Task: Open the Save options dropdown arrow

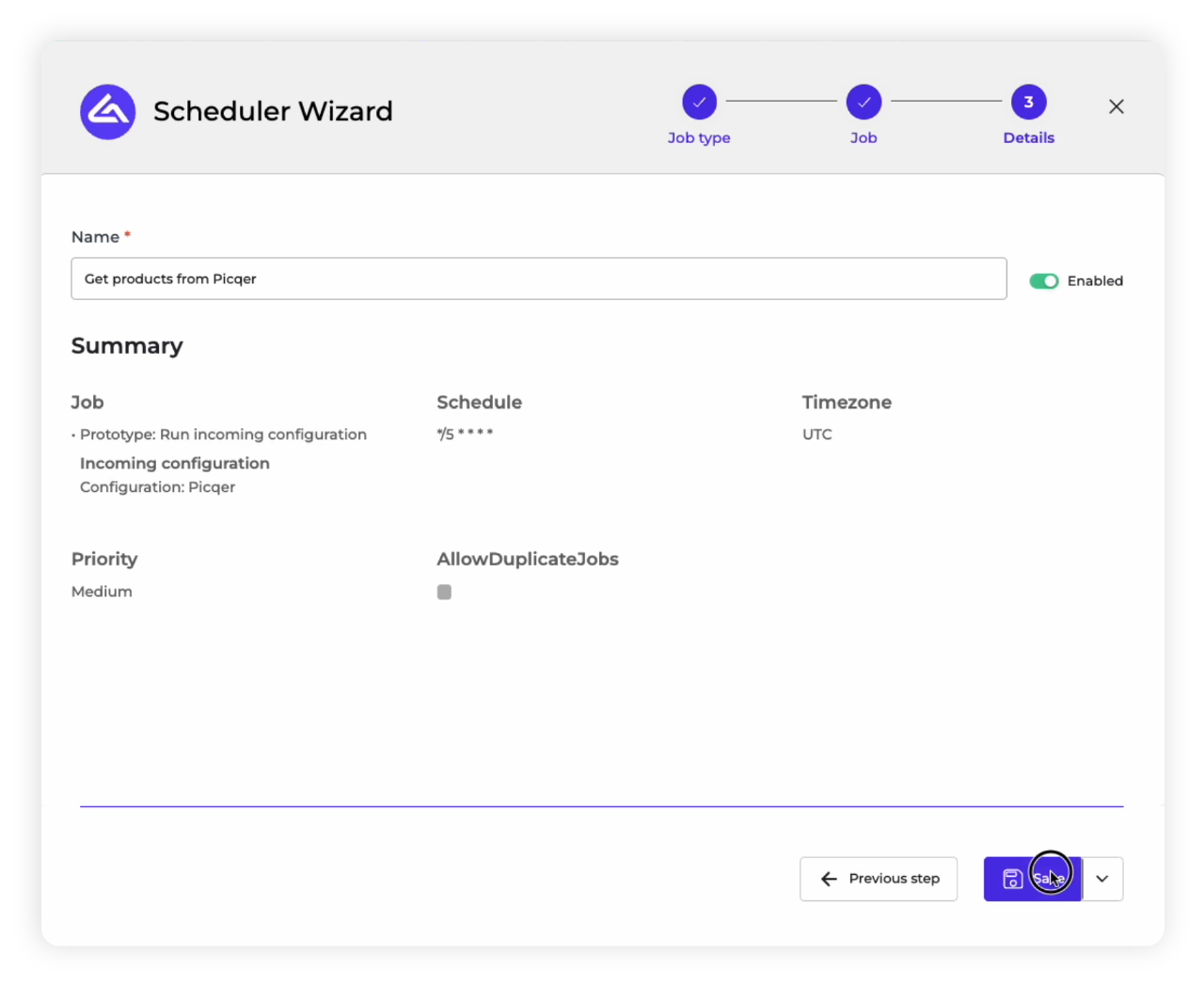Action: [1102, 879]
